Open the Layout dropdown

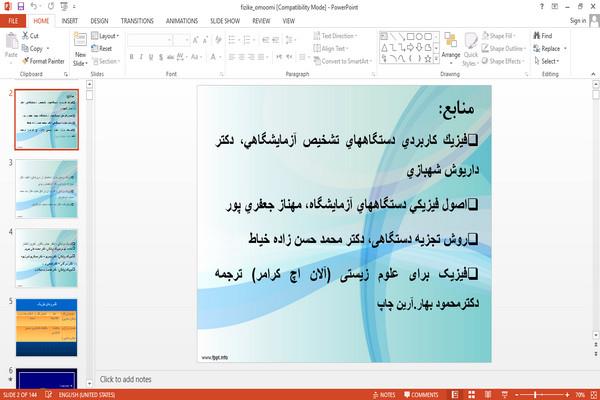coord(105,36)
